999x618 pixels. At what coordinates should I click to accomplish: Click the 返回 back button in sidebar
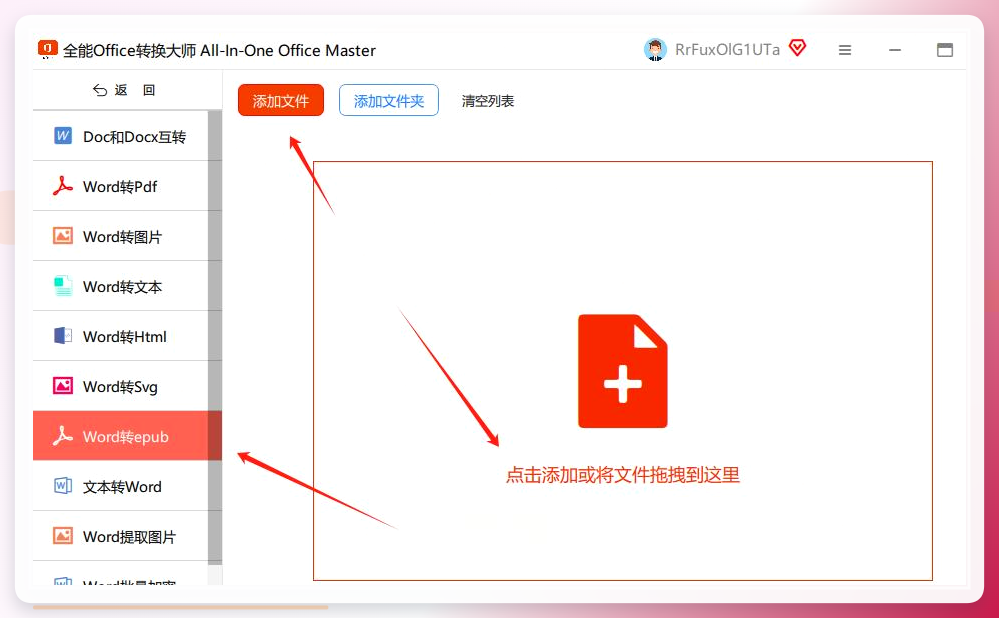124,90
